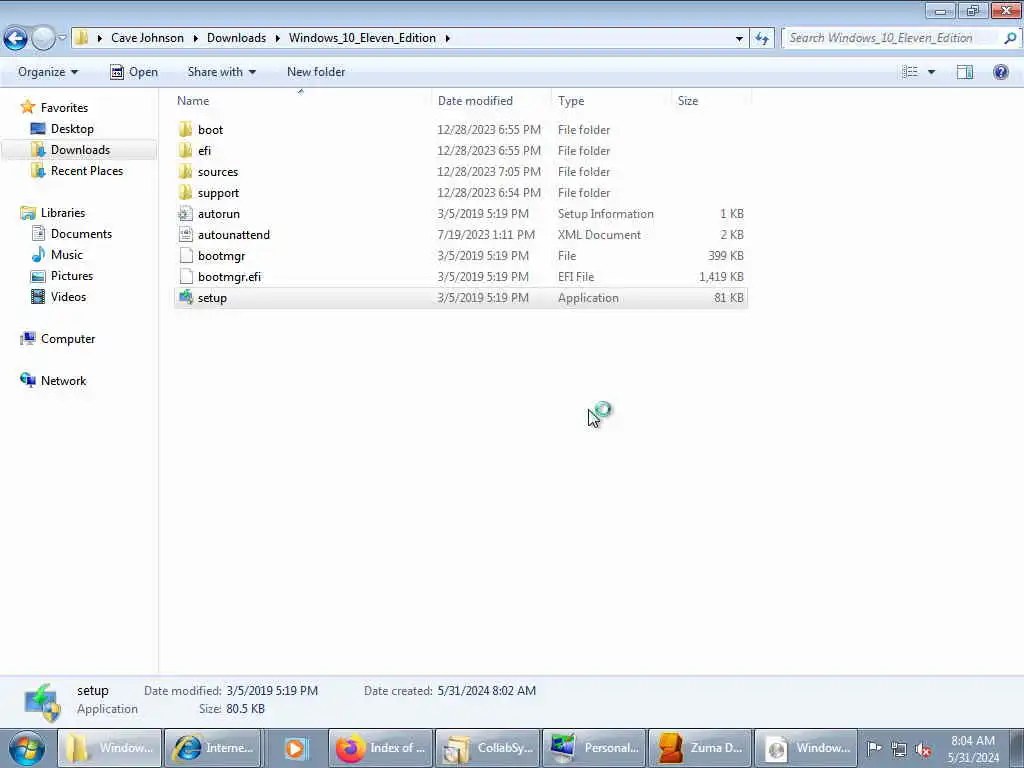Open Pictures library in navigation pane
Image resolution: width=1024 pixels, height=768 pixels.
point(72,276)
